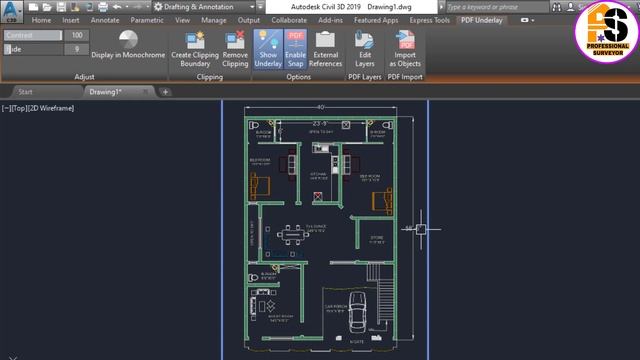640x360 pixels.
Task: Open the [Top] view controls menu
Action: (x=19, y=108)
